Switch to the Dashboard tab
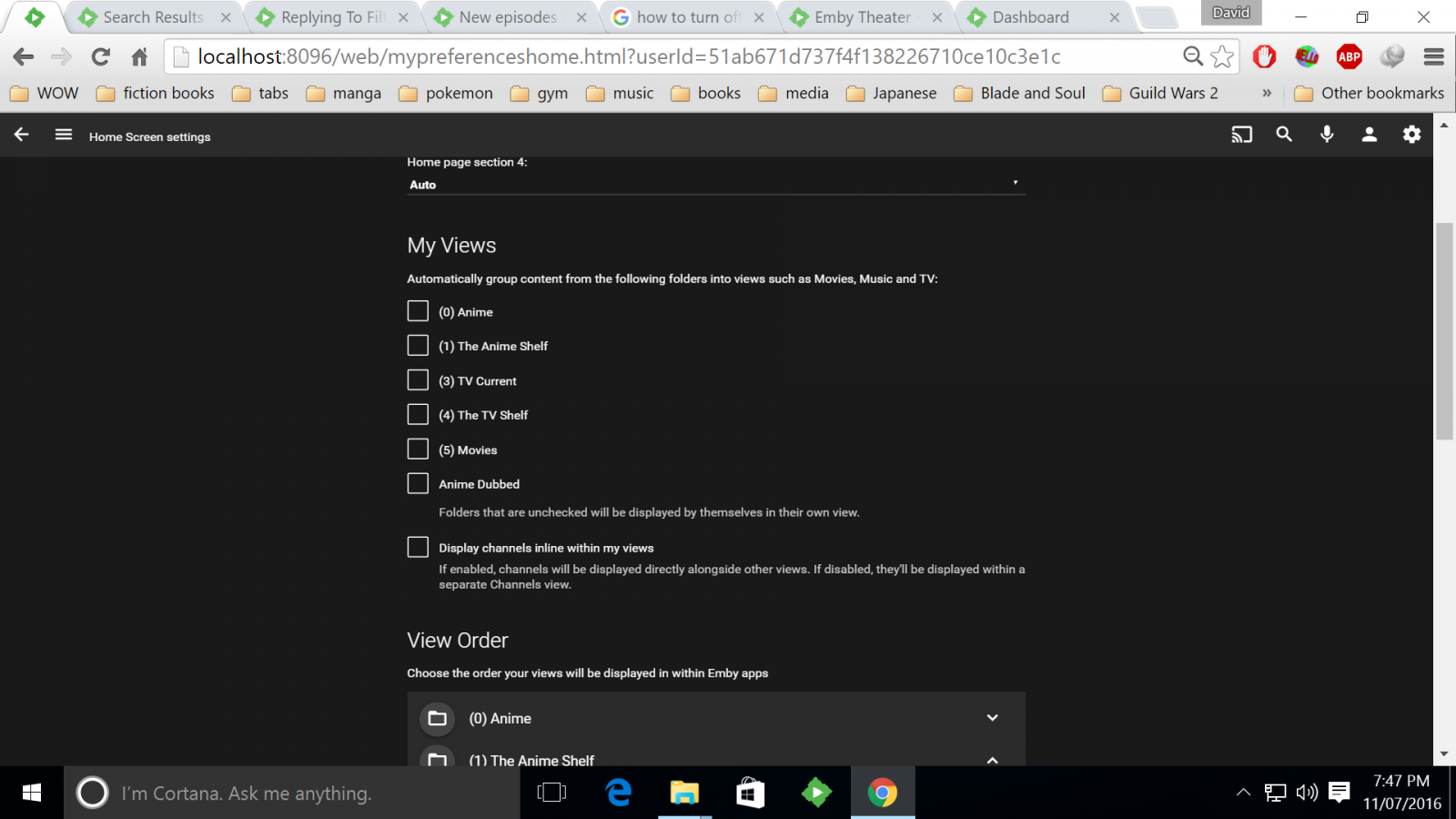Screen dimensions: 1456x819 pyautogui.click(x=1044, y=17)
